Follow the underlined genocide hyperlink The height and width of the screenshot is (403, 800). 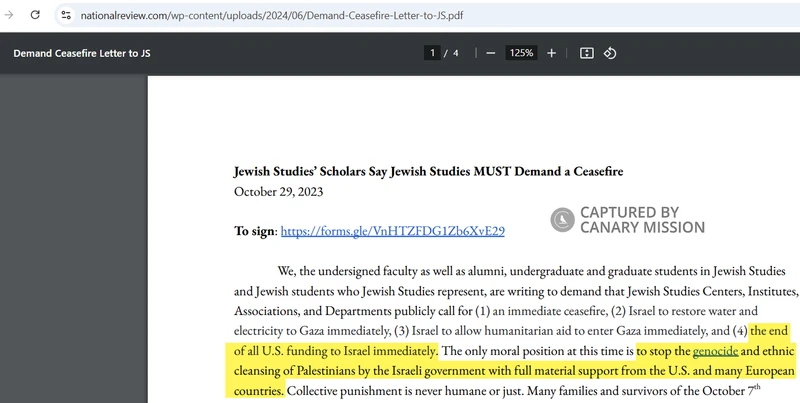715,351
